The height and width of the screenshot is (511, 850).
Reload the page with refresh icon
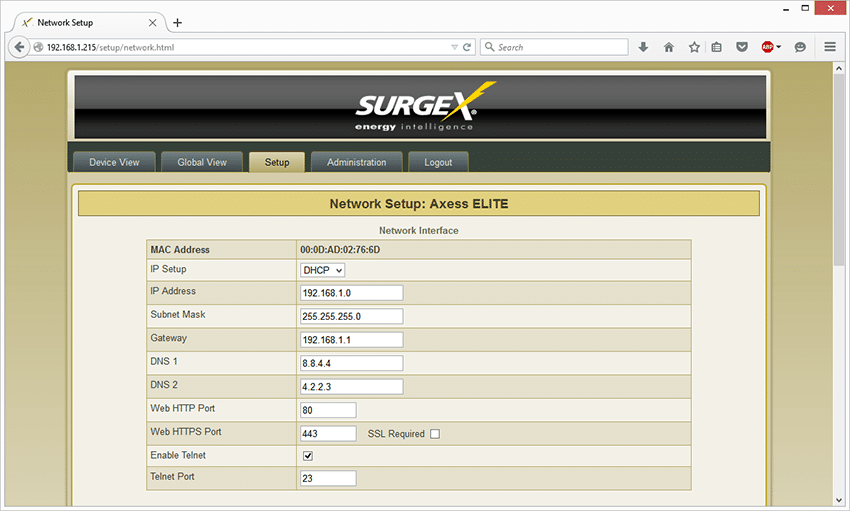click(467, 47)
